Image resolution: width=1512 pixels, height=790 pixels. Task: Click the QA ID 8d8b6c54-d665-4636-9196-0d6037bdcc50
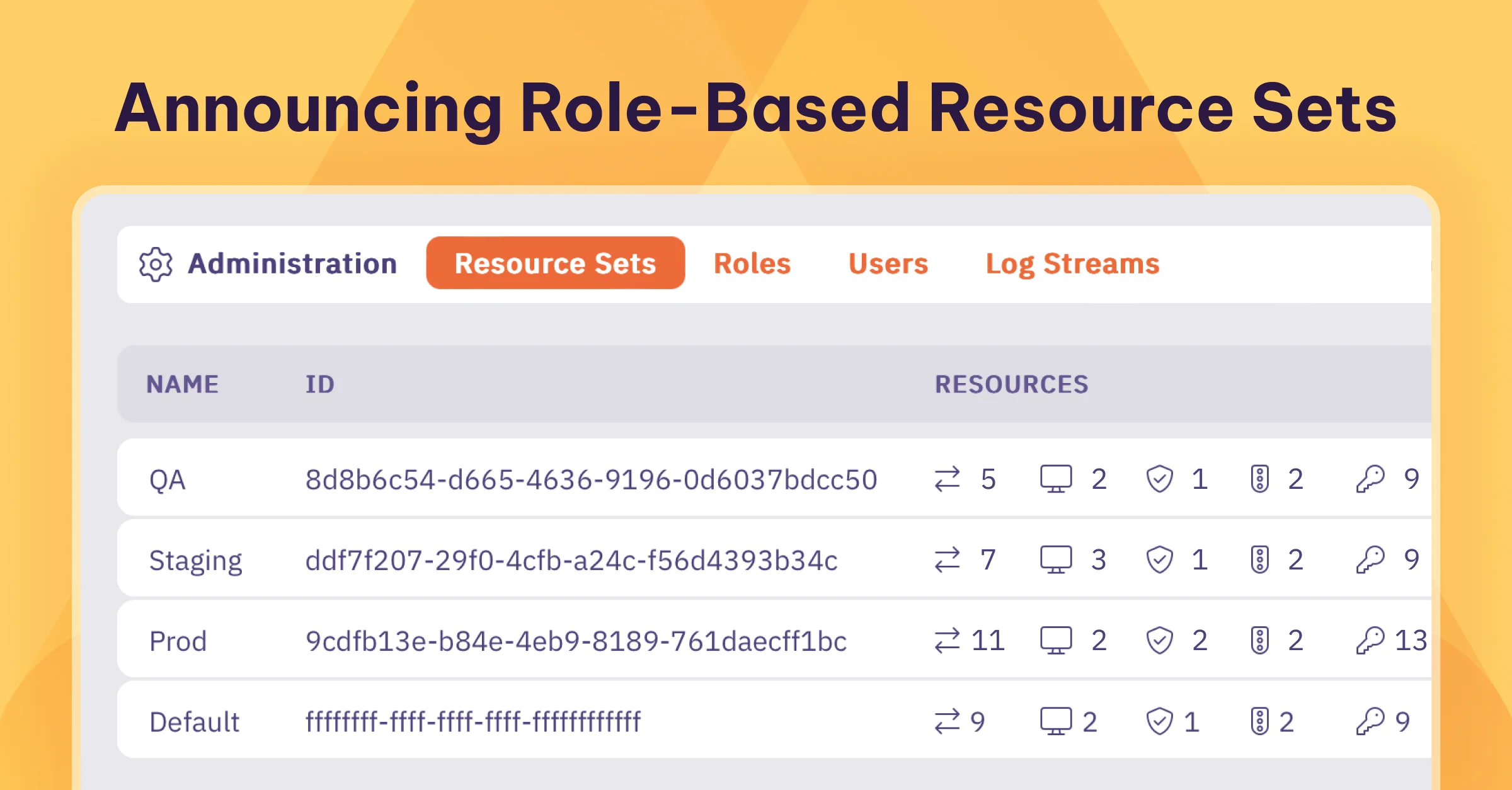[592, 480]
